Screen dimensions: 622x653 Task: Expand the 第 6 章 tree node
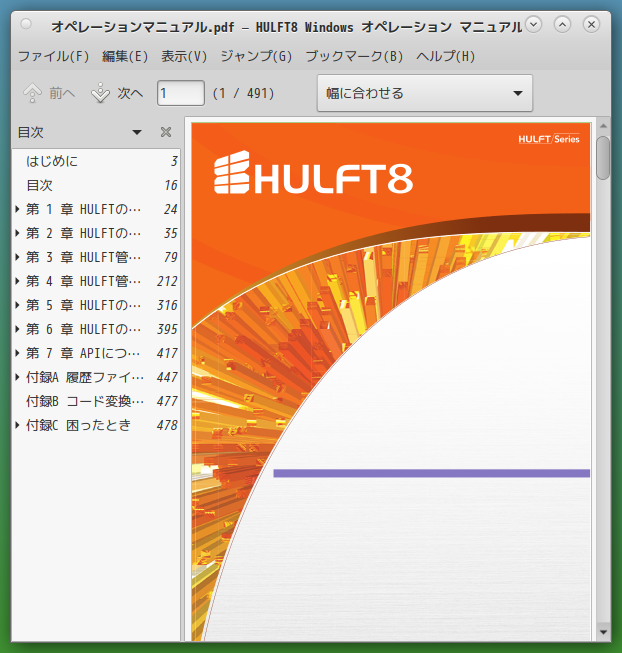coord(17,329)
